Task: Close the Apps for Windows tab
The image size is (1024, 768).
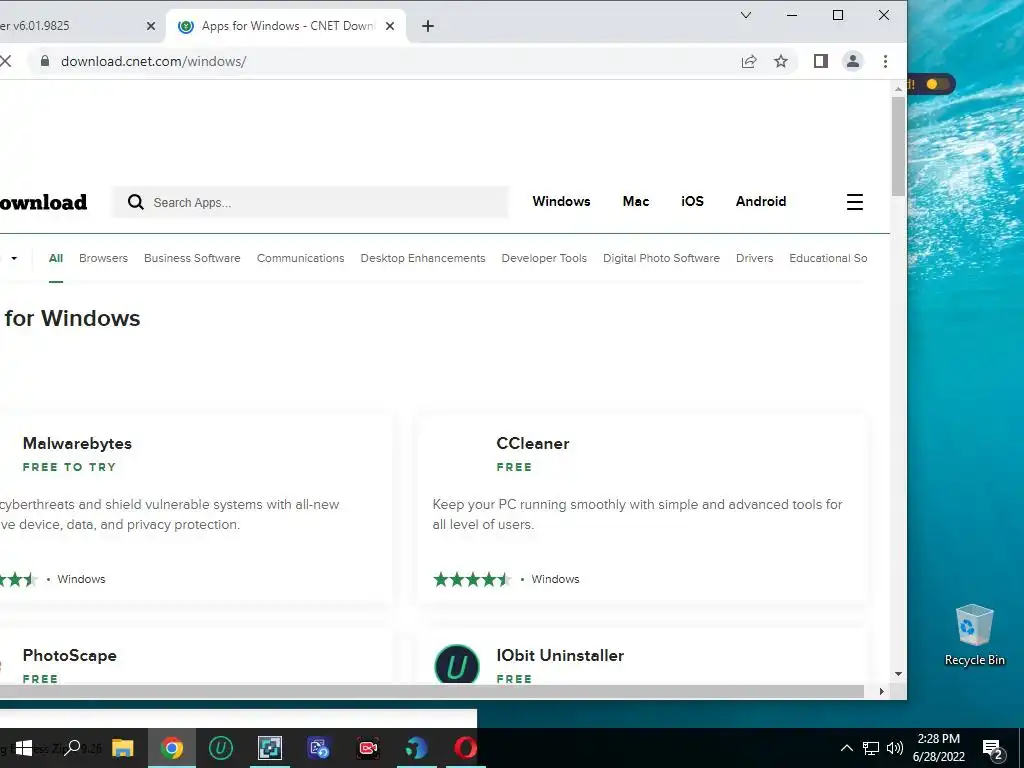Action: (390, 26)
